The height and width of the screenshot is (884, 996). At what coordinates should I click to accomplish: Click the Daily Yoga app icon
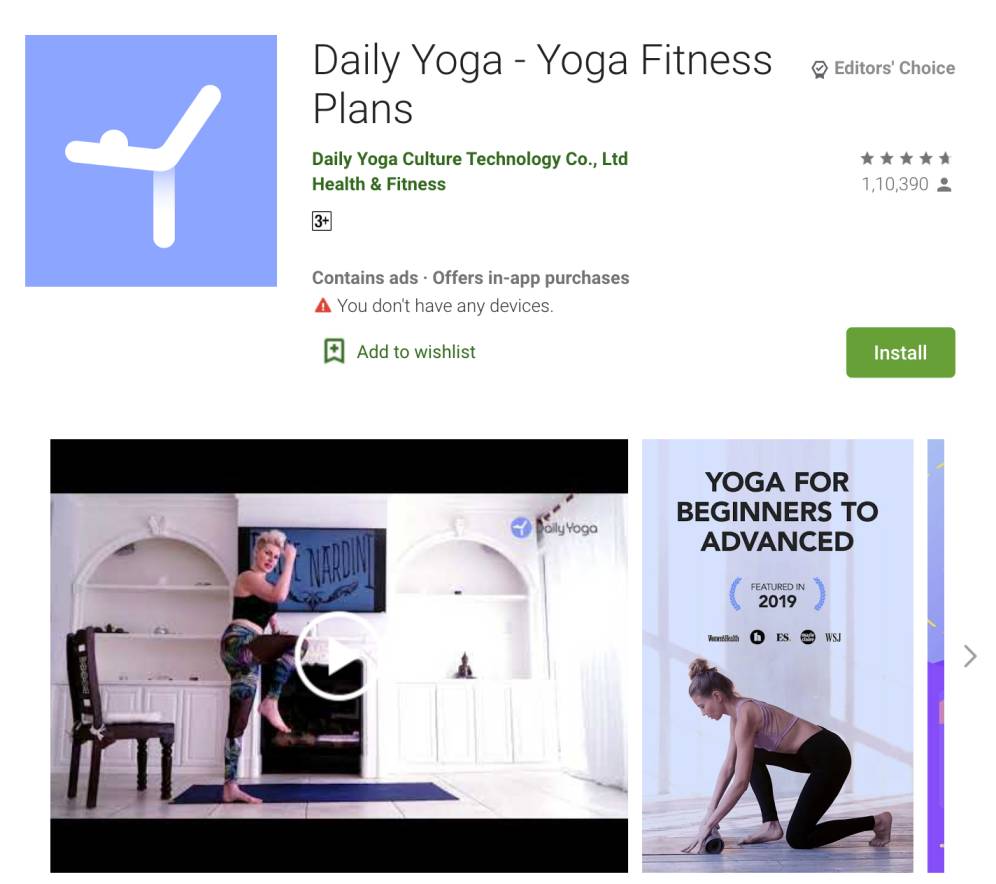[151, 161]
